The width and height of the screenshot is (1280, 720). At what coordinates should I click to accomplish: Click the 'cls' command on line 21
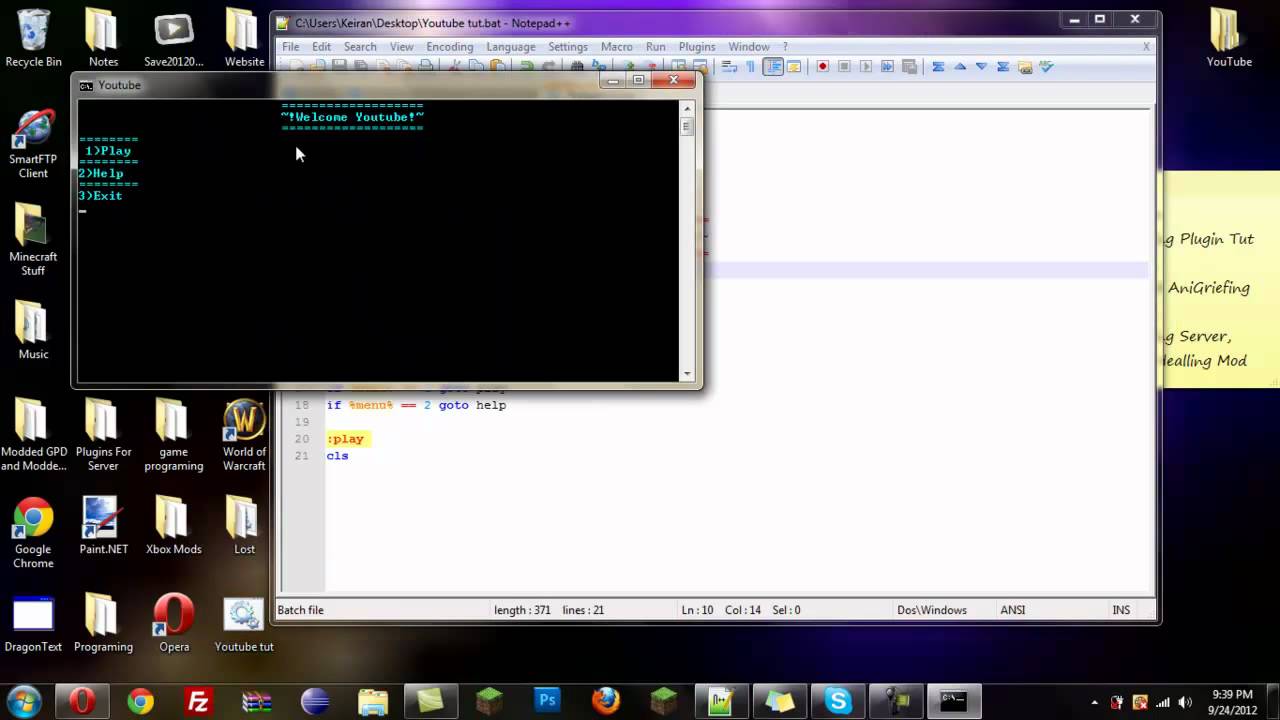(x=338, y=456)
